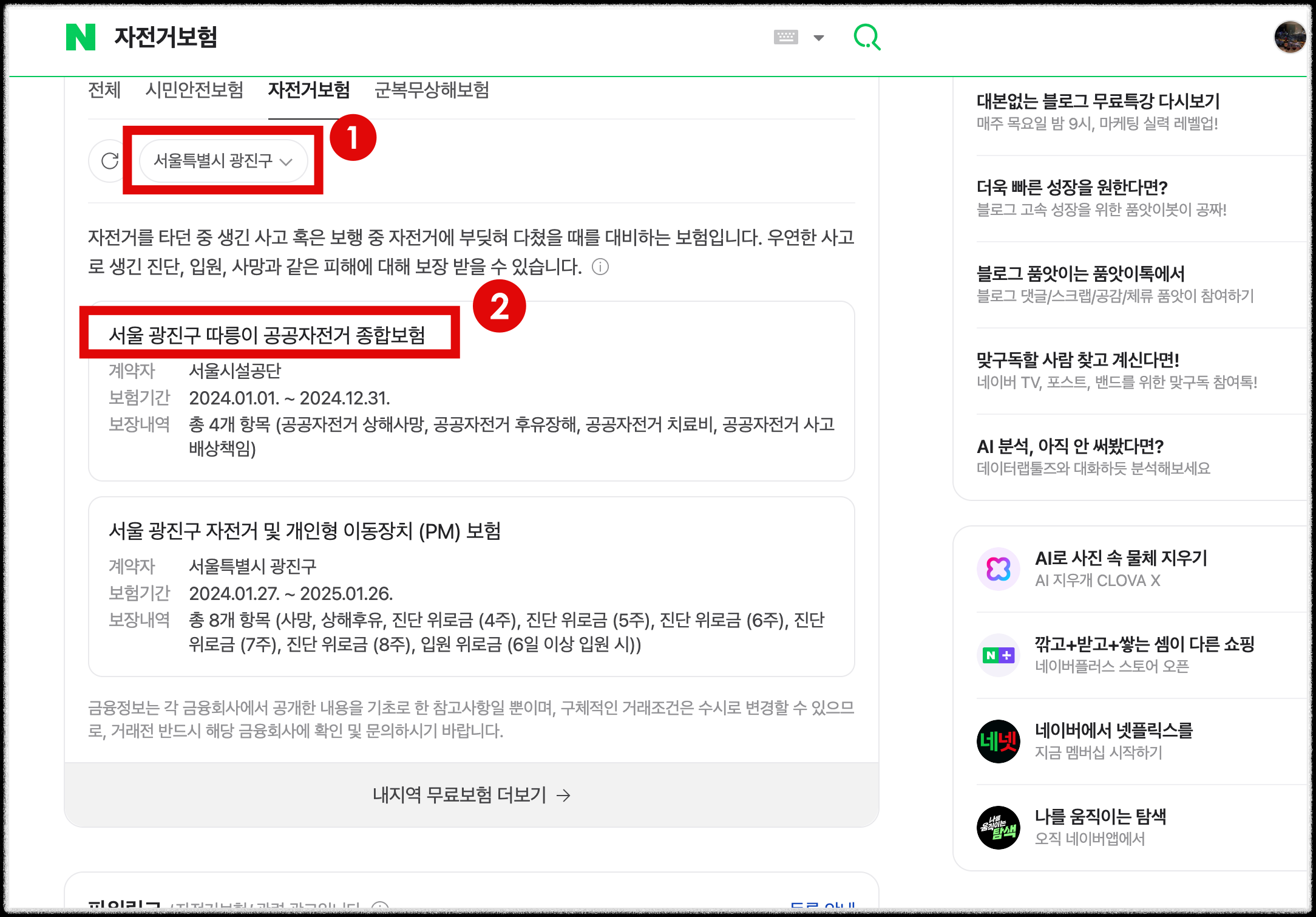
Task: Click 지금 멤버십 시작하기 subtitle
Action: coord(1098,752)
